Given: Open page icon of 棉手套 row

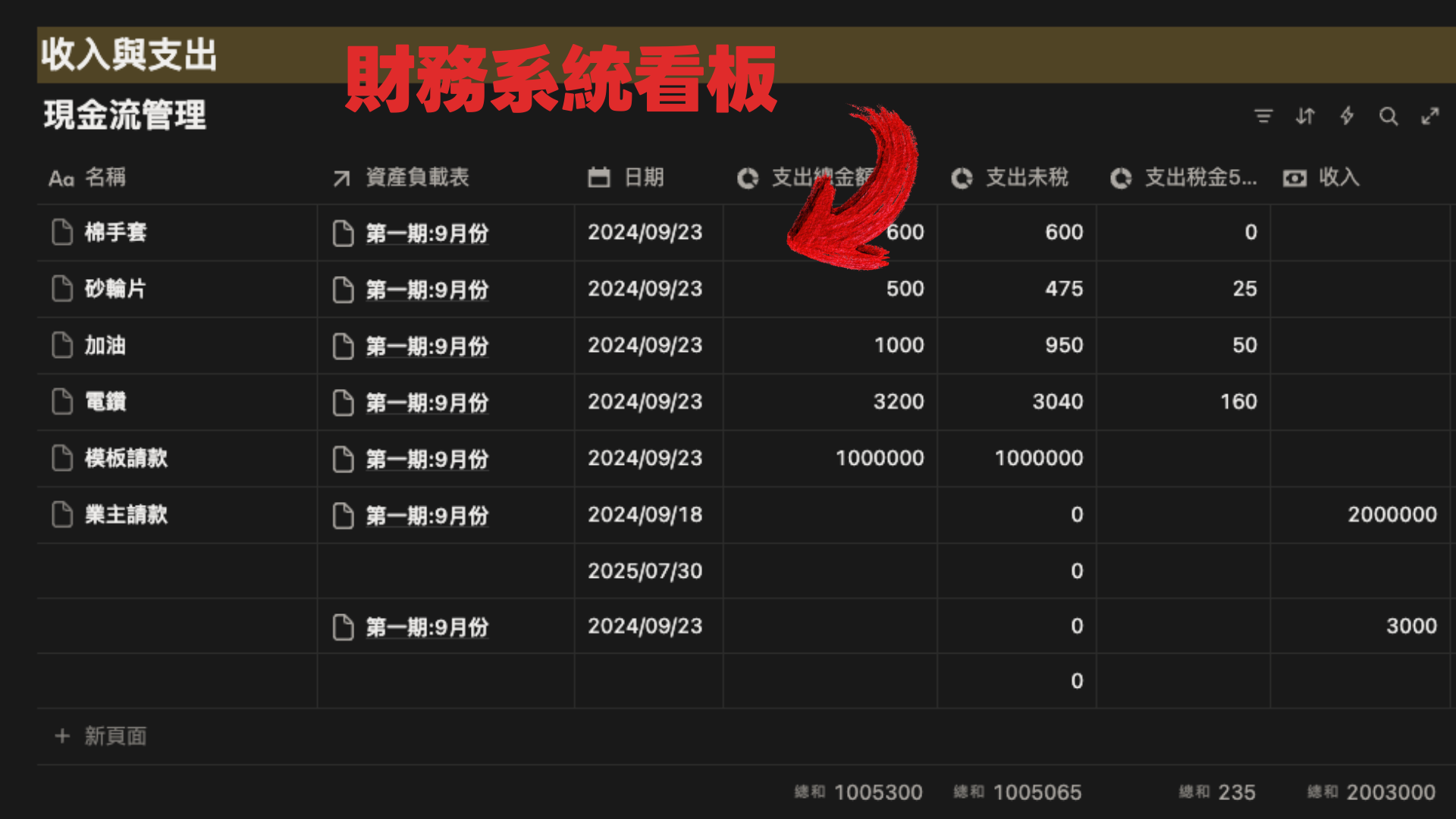Looking at the screenshot, I should click(62, 232).
